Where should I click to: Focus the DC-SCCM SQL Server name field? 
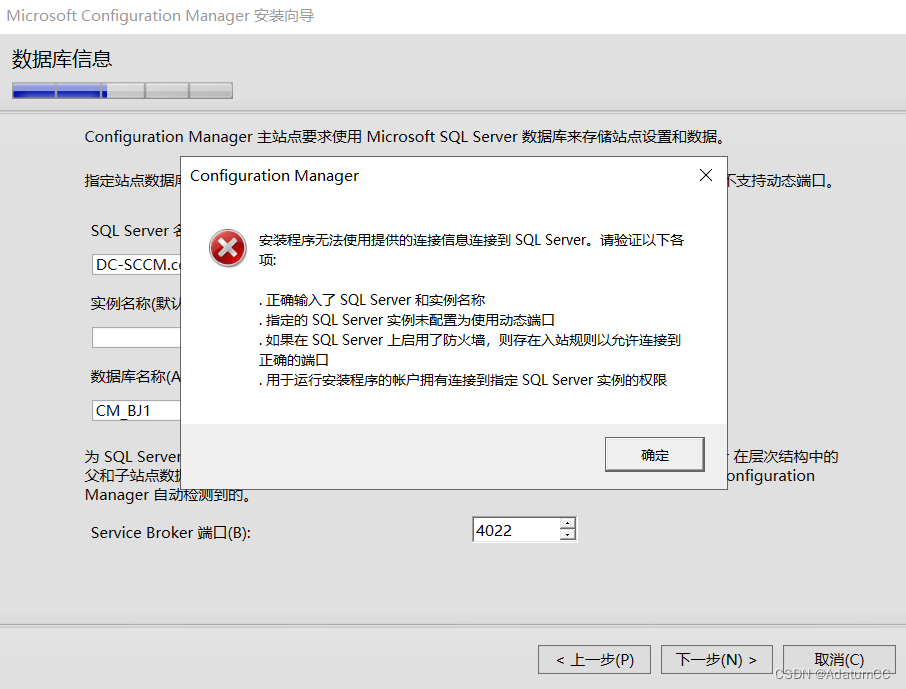[137, 264]
